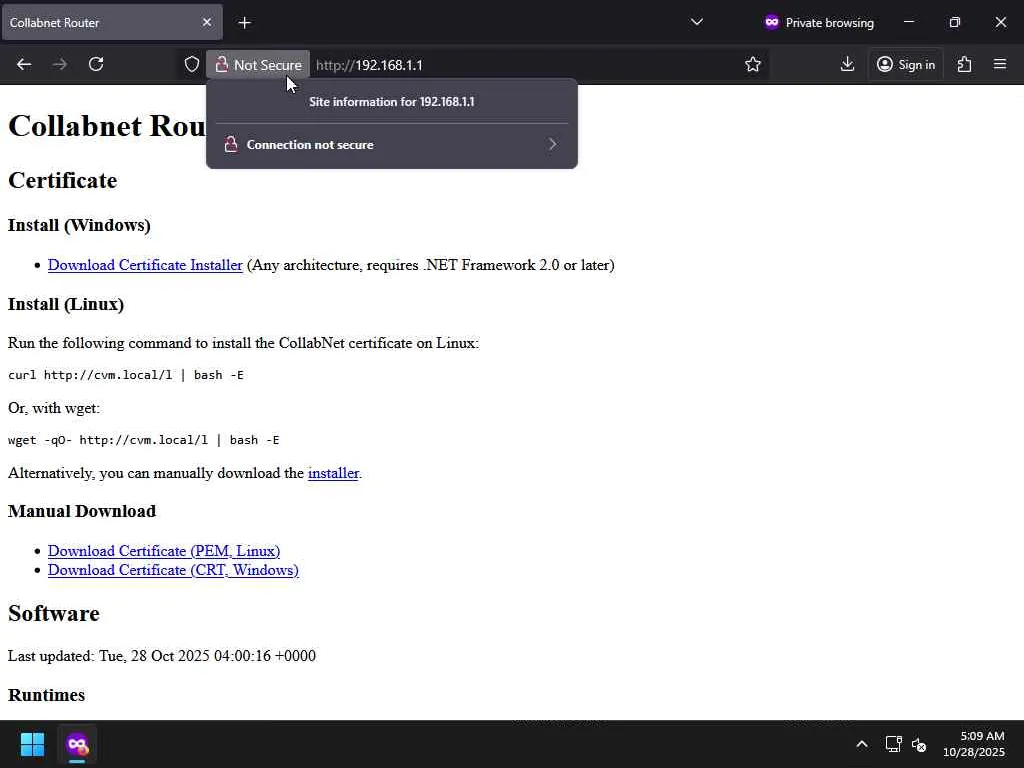Click the Sign in account button
This screenshot has height=768, width=1024.
(906, 64)
